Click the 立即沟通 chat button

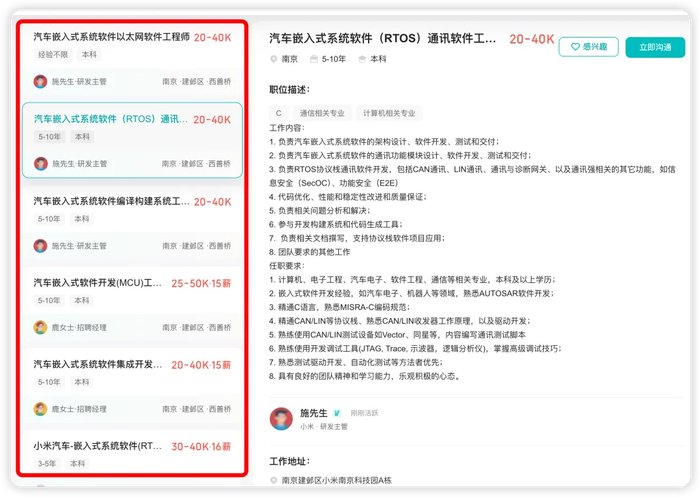(655, 47)
